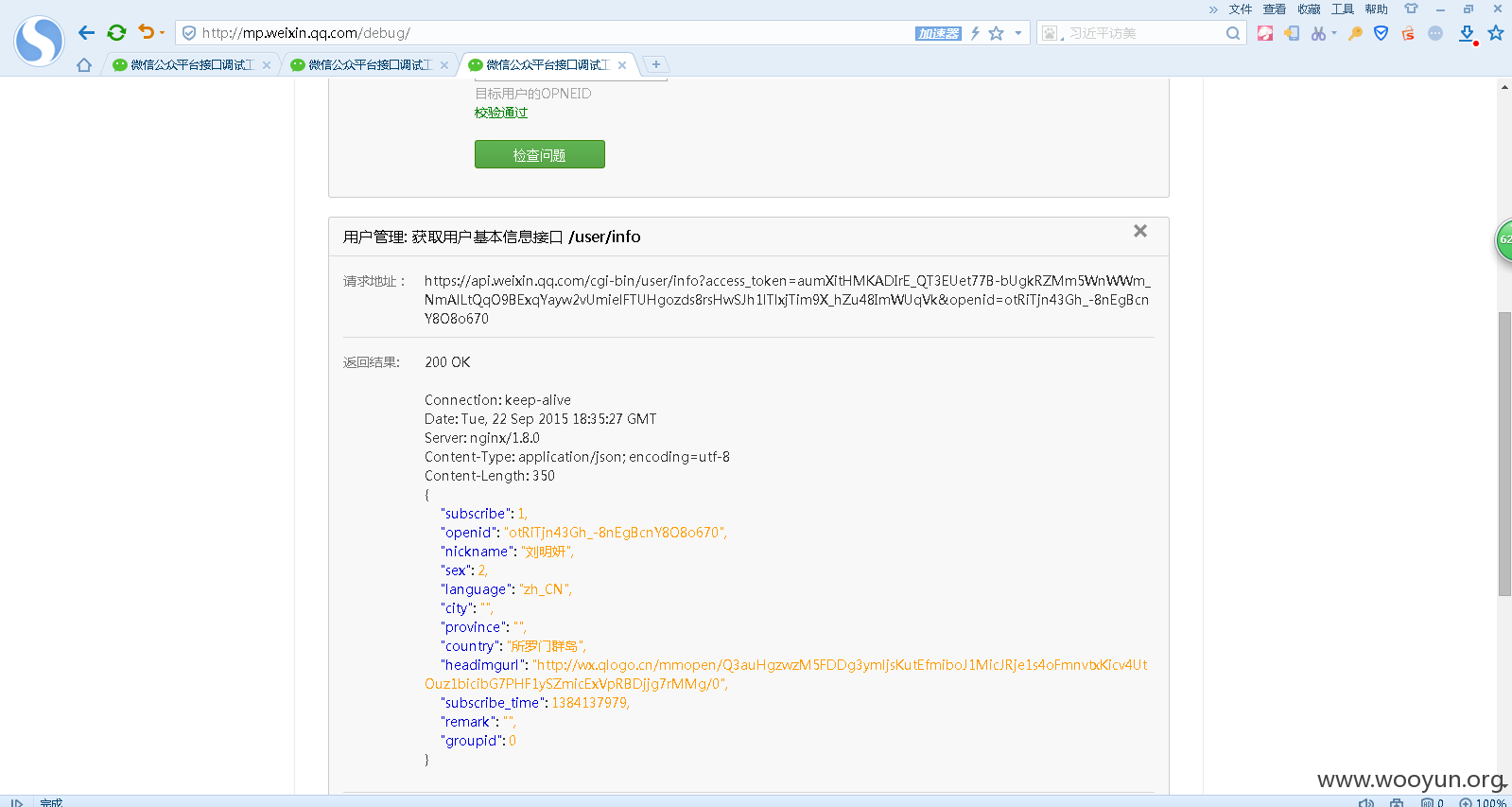The image size is (1512, 807).
Task: Click the page vertical scrollbar thumb
Action: click(1504, 454)
